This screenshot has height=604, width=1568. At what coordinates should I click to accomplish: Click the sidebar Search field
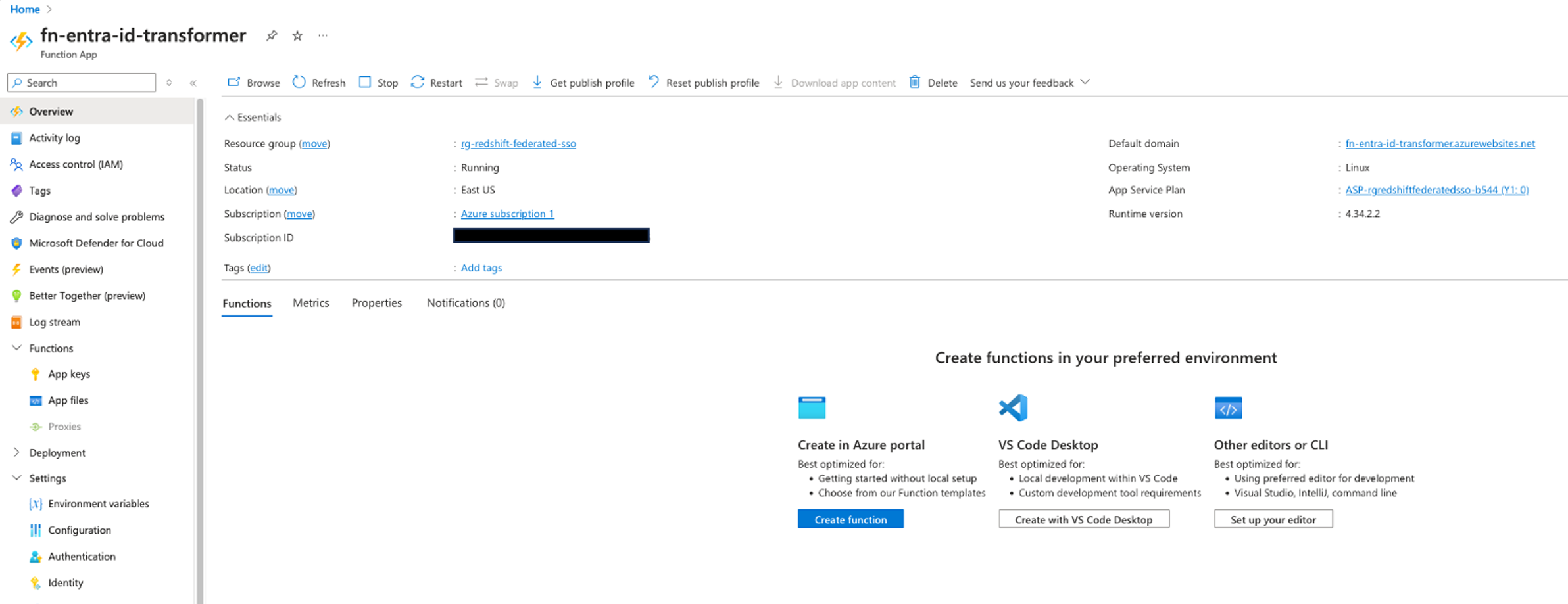(80, 82)
